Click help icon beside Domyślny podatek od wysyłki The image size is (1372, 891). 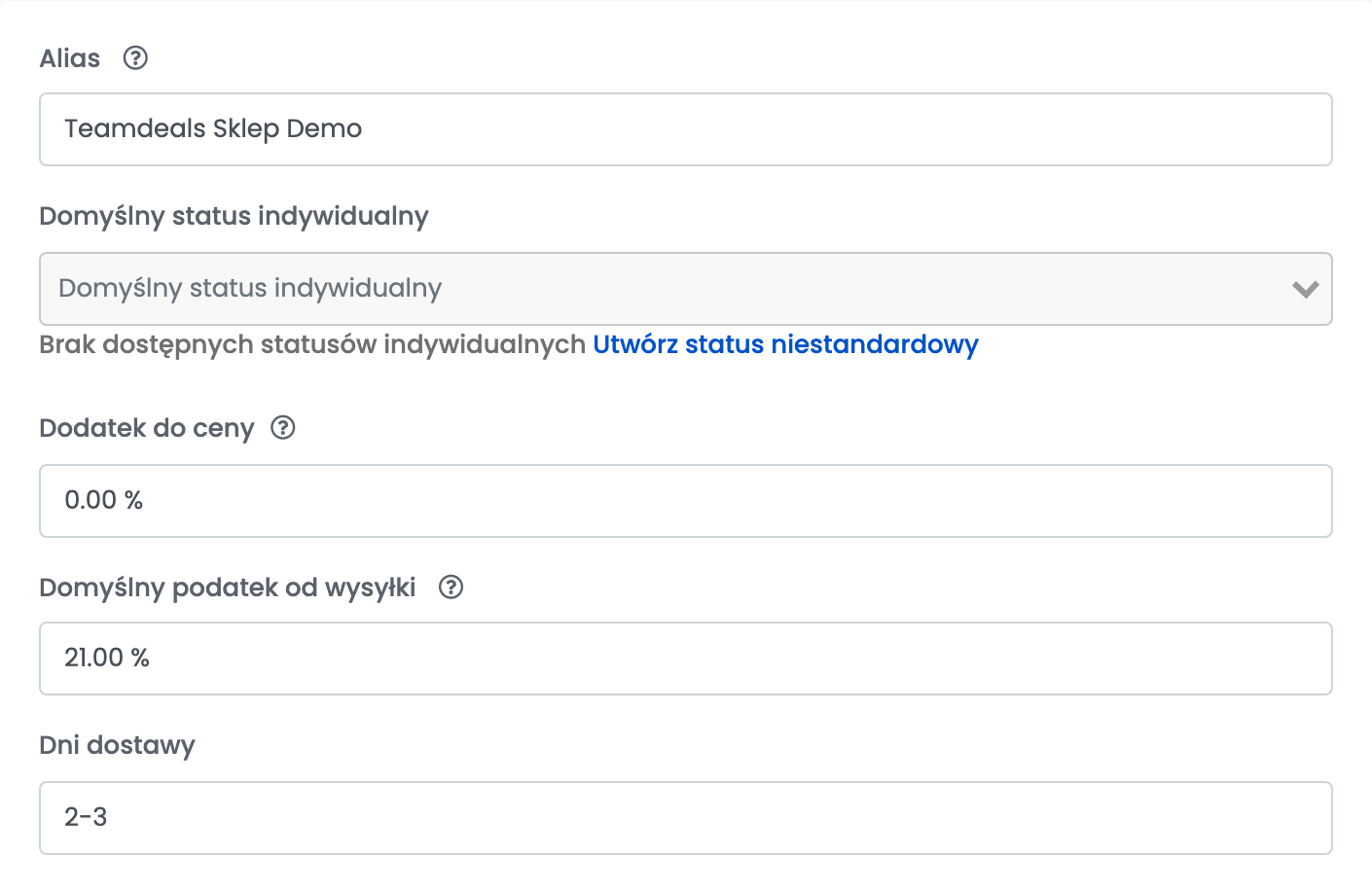451,588
